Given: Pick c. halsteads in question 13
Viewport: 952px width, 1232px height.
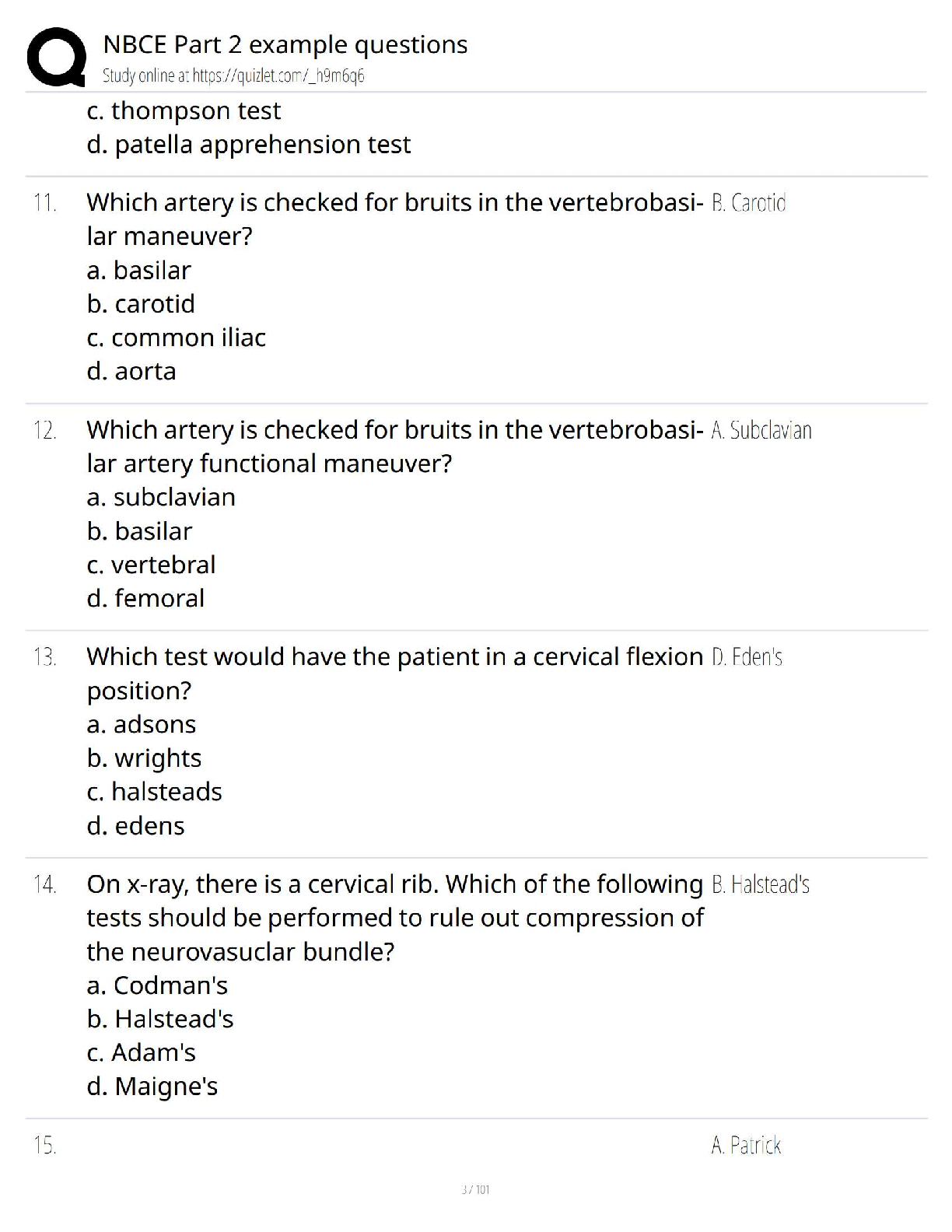Looking at the screenshot, I should point(154,792).
